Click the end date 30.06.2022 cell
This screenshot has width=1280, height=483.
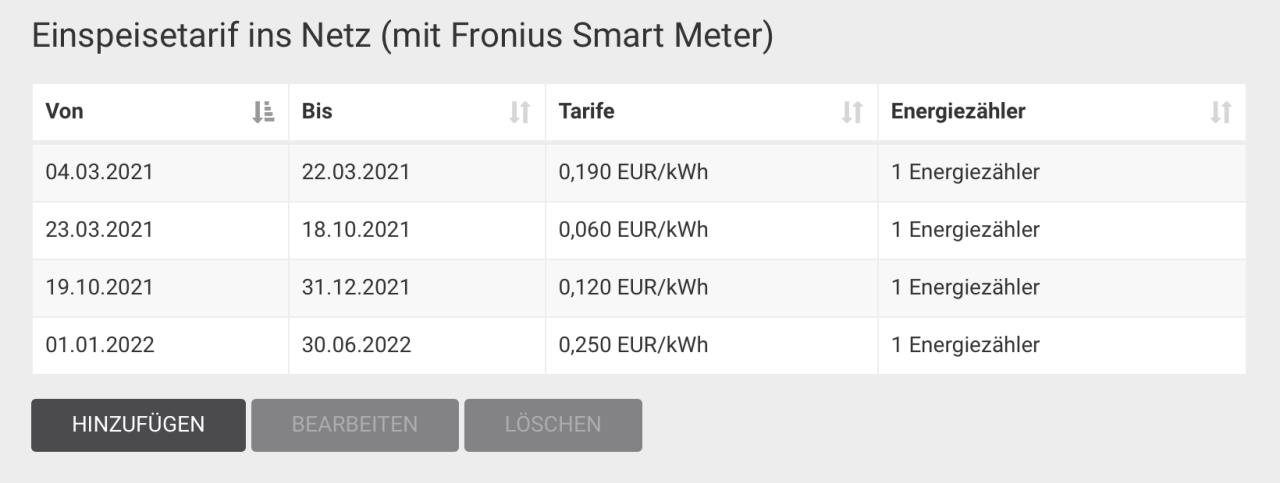(417, 346)
